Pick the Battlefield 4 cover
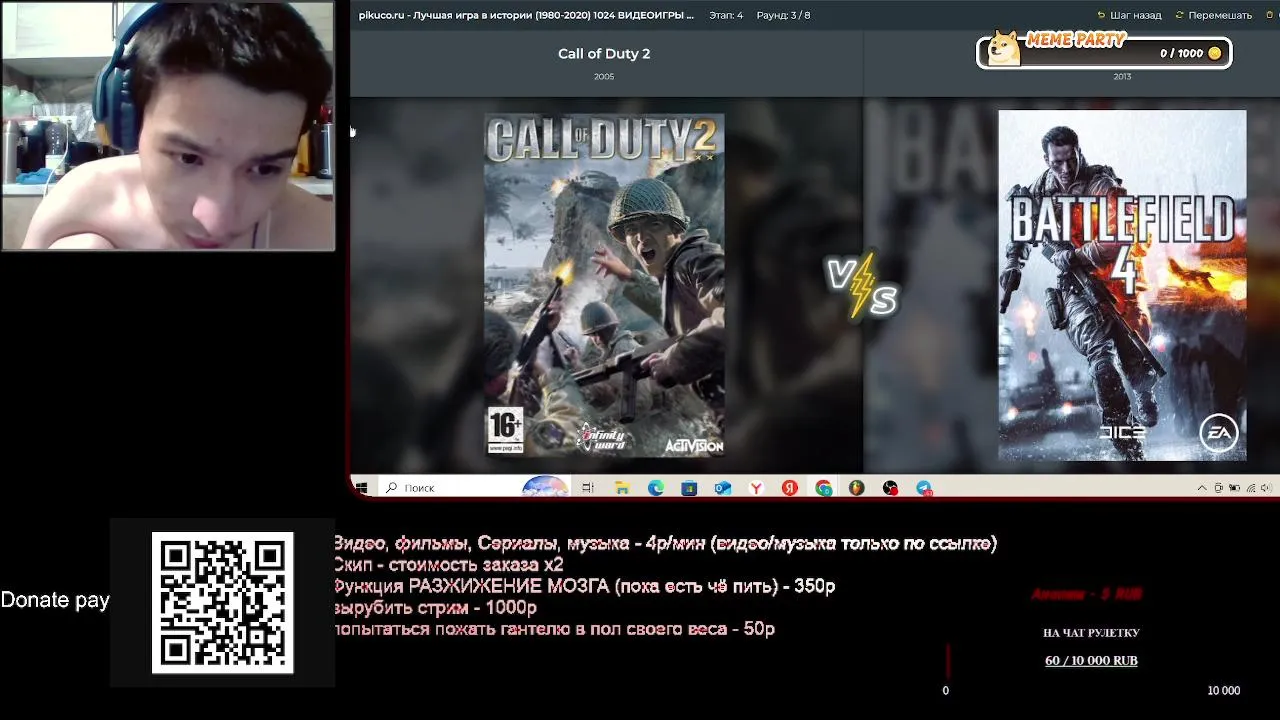Screen dimensions: 1280x720 point(1122,285)
